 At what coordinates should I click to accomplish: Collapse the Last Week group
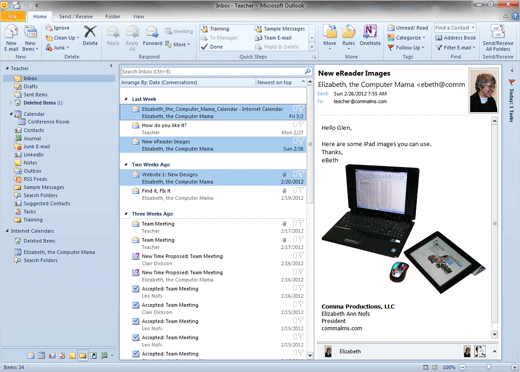pos(126,99)
